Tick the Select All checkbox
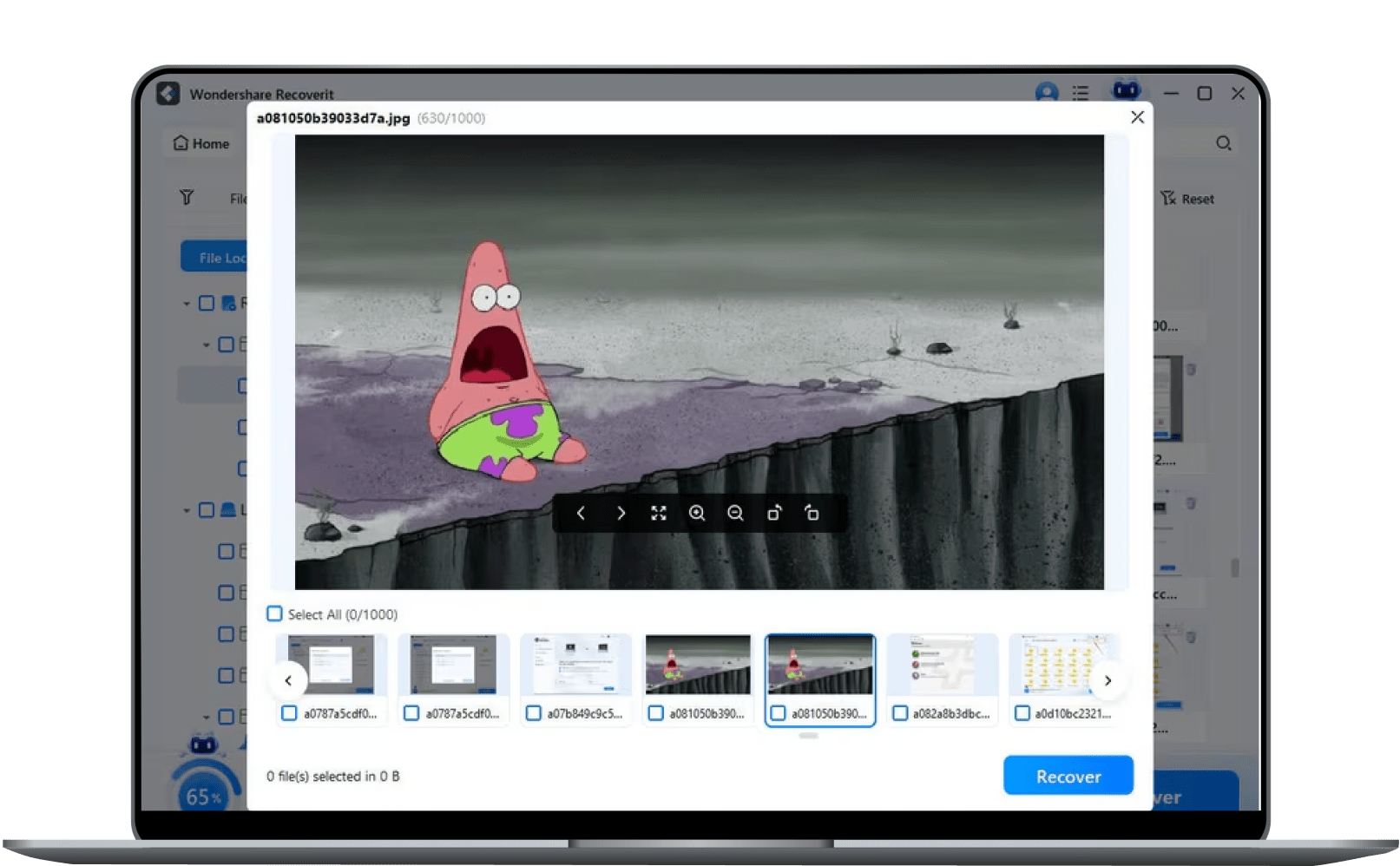This screenshot has width=1400, height=866. [x=274, y=613]
